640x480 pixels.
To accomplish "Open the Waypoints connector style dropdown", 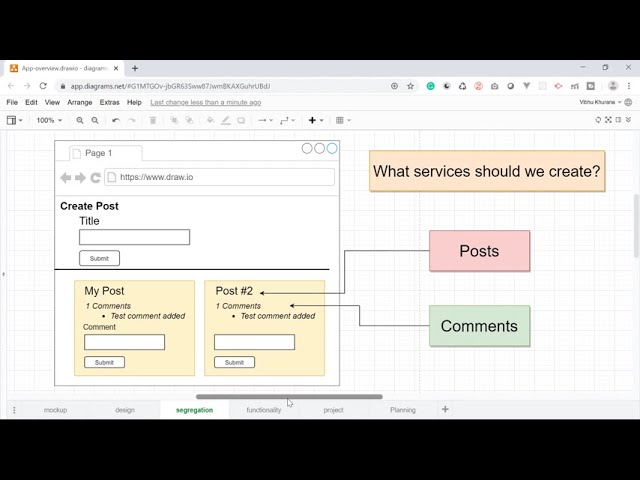I will click(x=287, y=120).
